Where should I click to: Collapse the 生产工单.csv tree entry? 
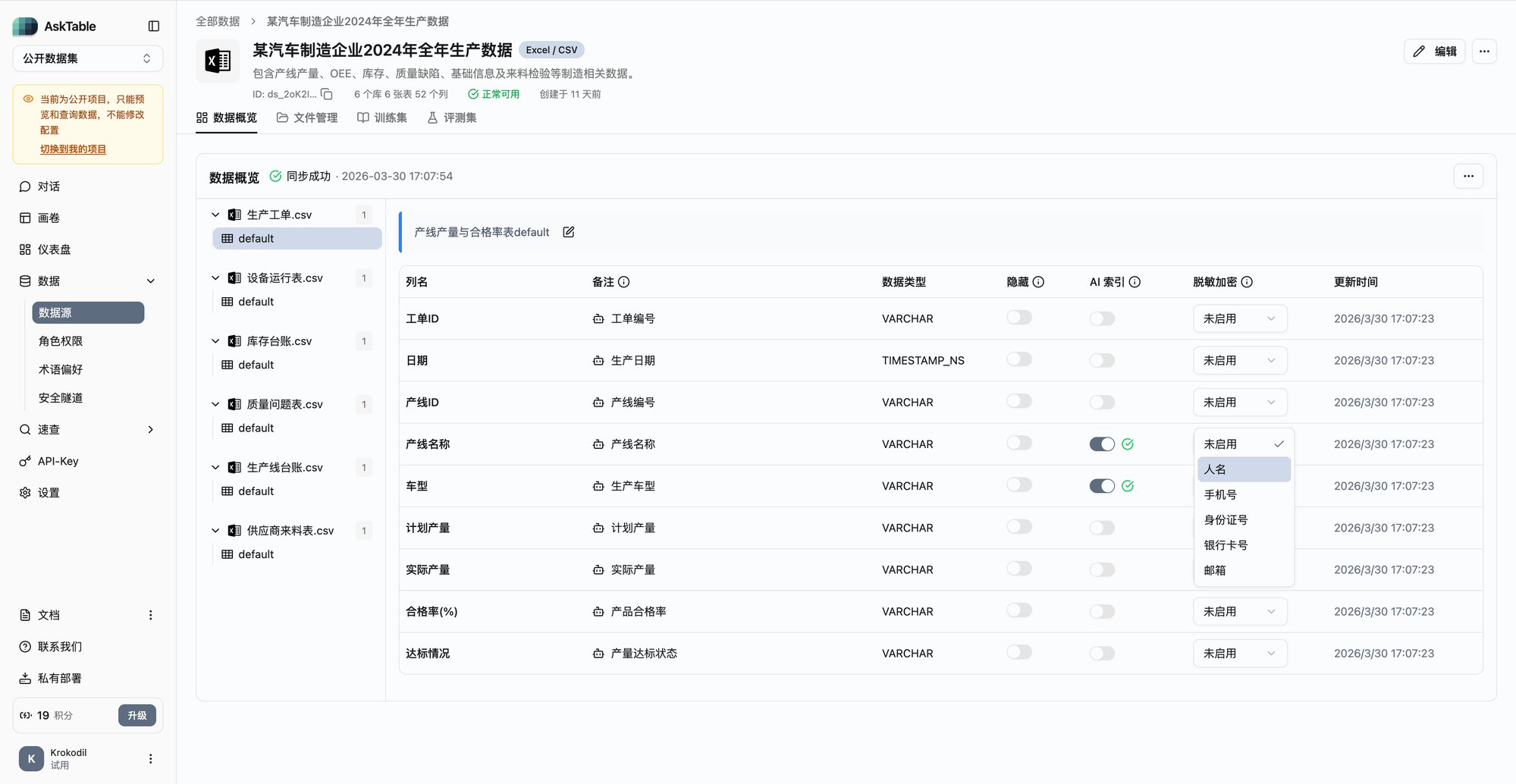click(x=215, y=214)
